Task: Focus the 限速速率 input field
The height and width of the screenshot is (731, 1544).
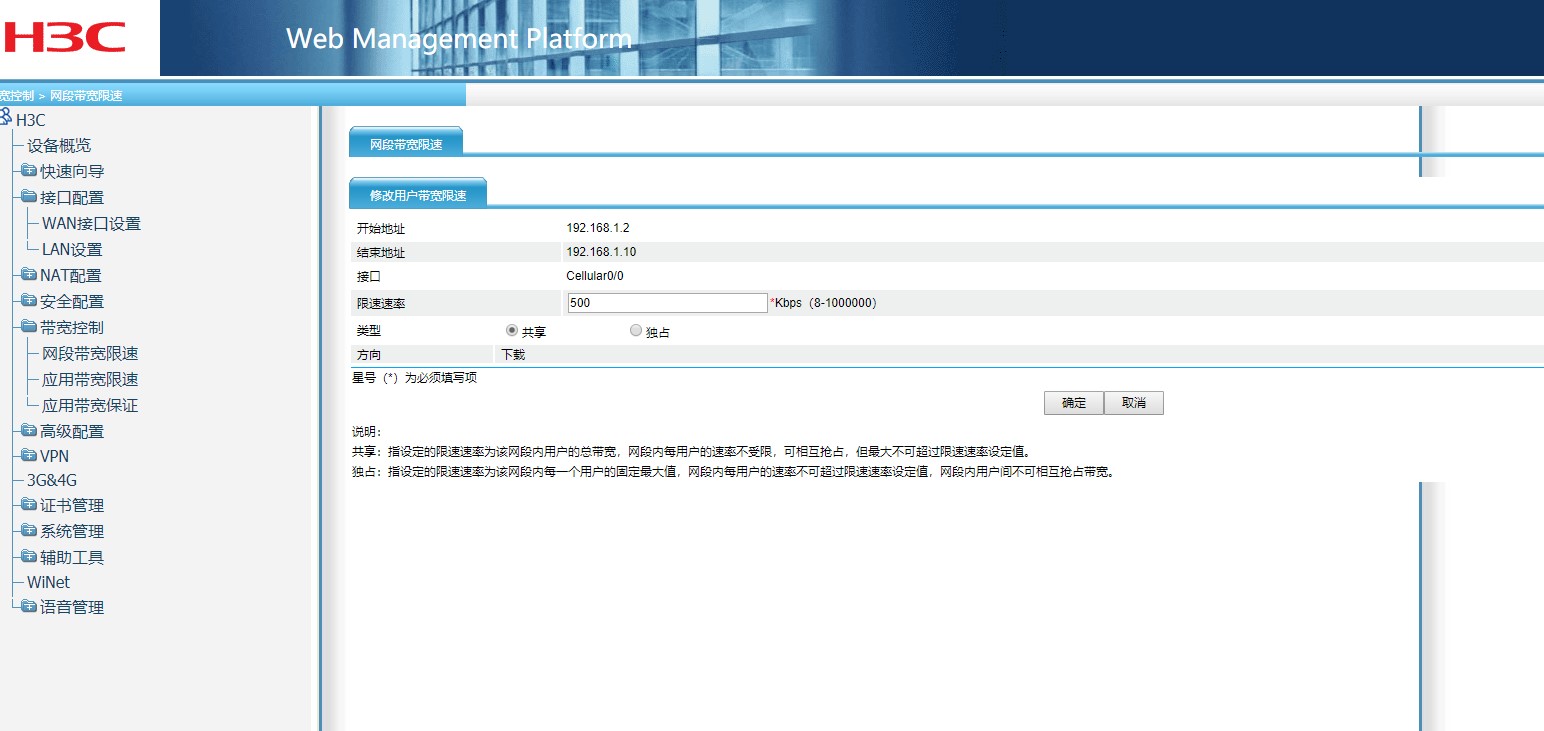Action: (x=667, y=303)
